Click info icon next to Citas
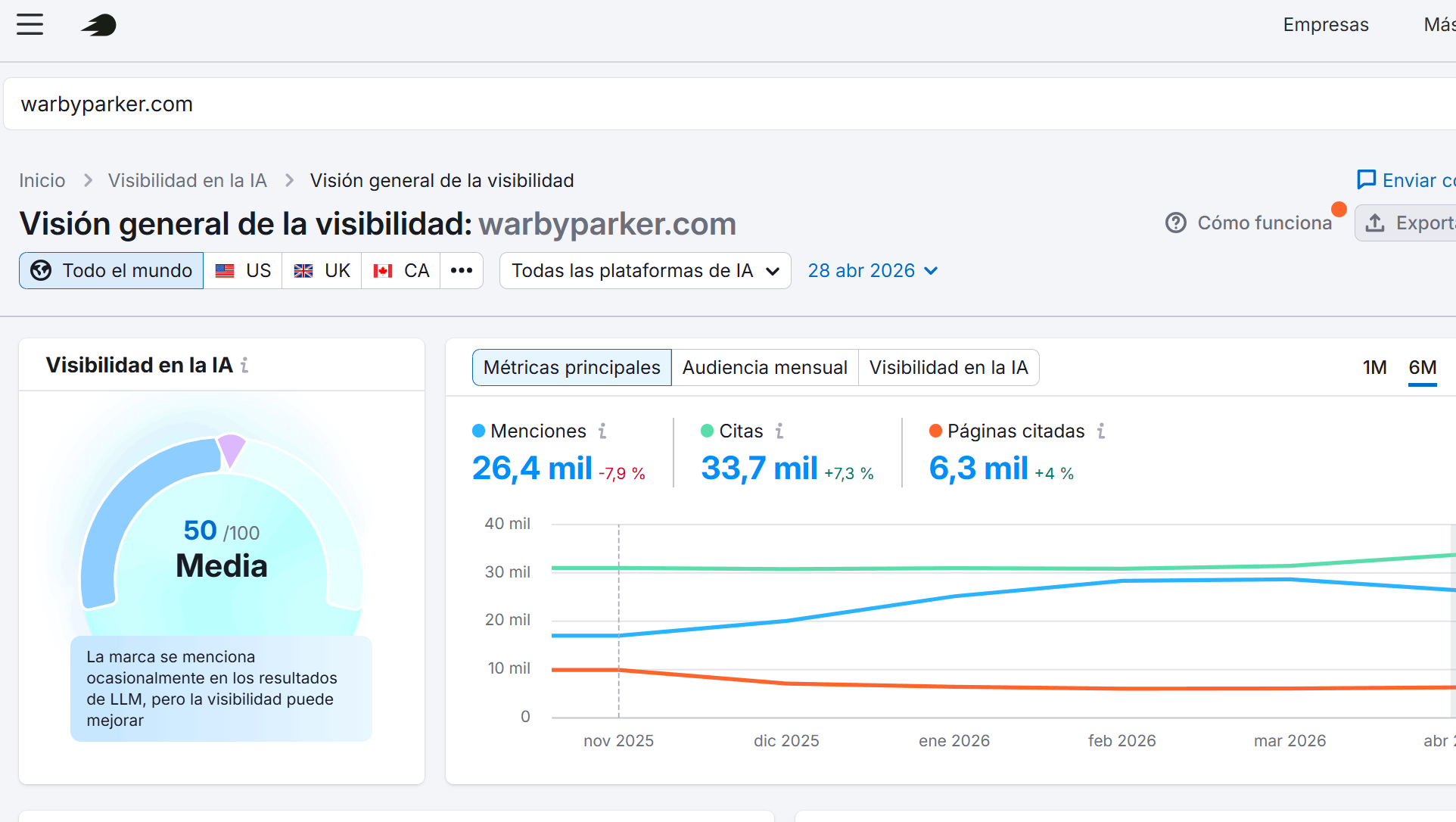 779,431
